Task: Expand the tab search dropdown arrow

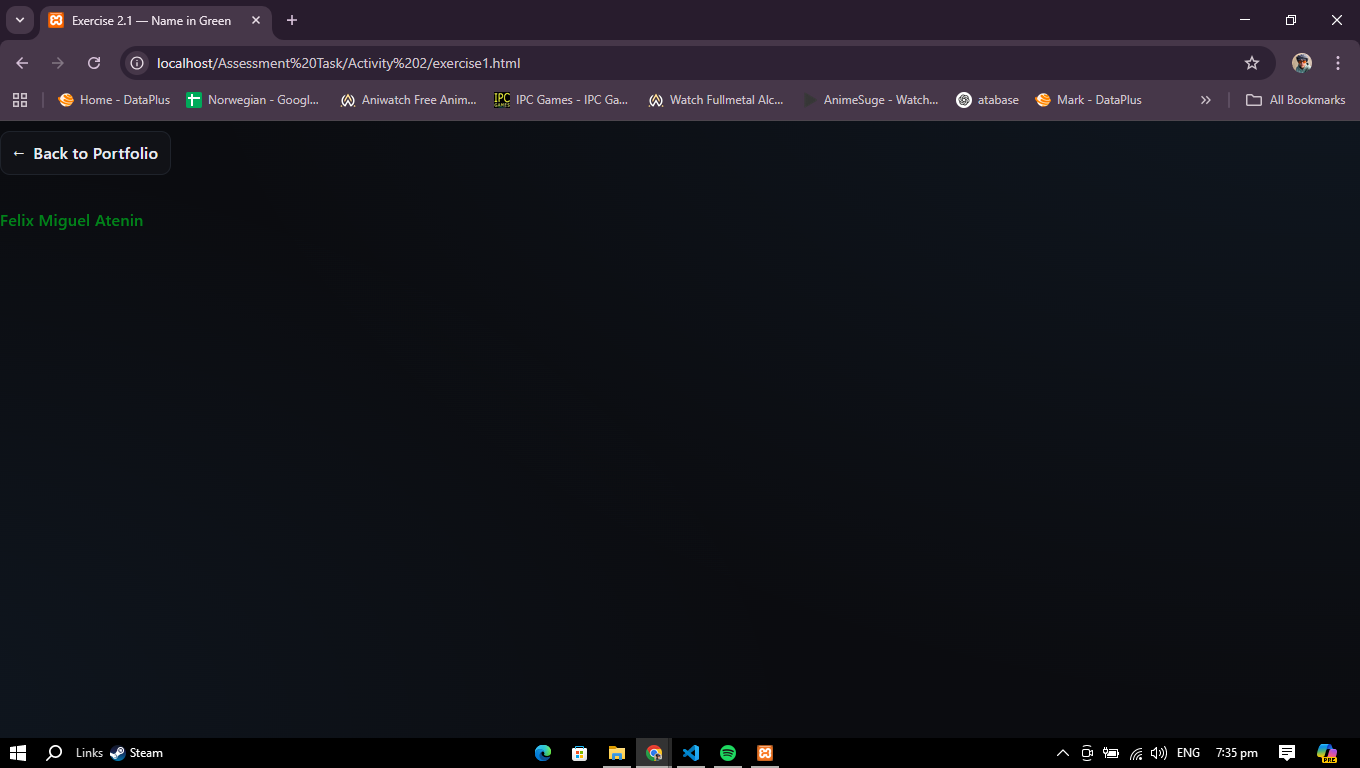Action: [x=19, y=20]
